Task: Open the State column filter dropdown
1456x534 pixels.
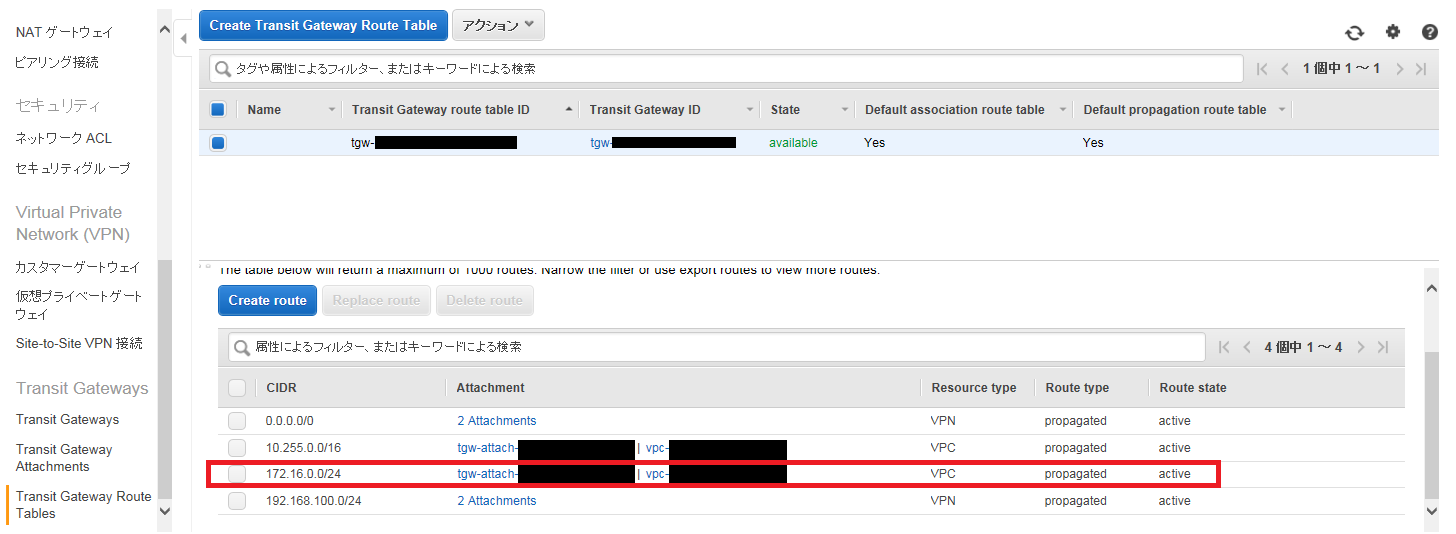Action: [845, 110]
